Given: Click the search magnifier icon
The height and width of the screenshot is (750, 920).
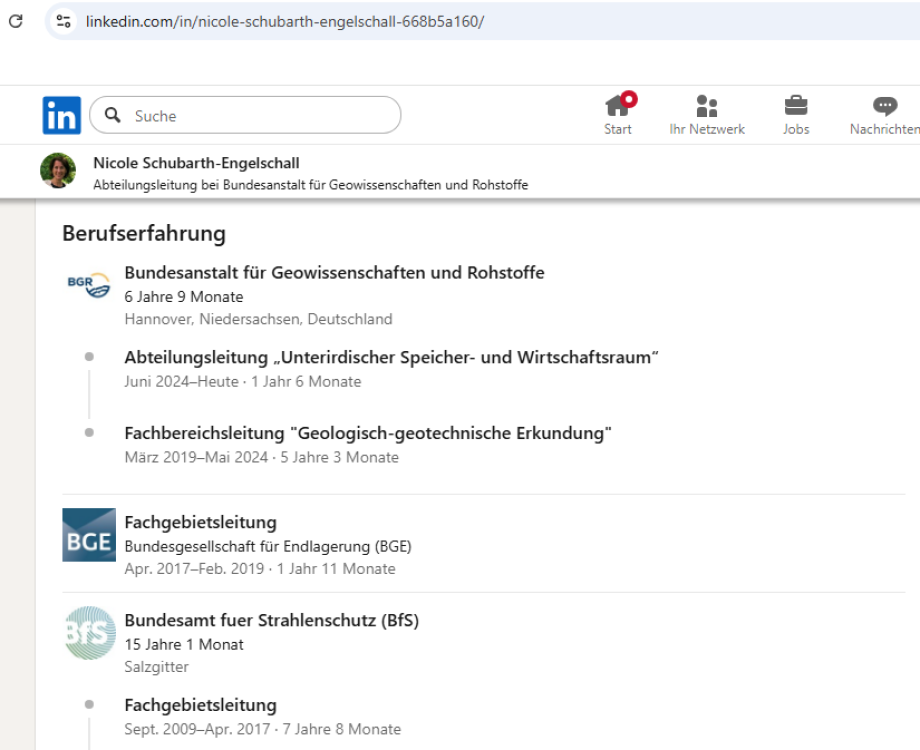Looking at the screenshot, I should coord(113,115).
